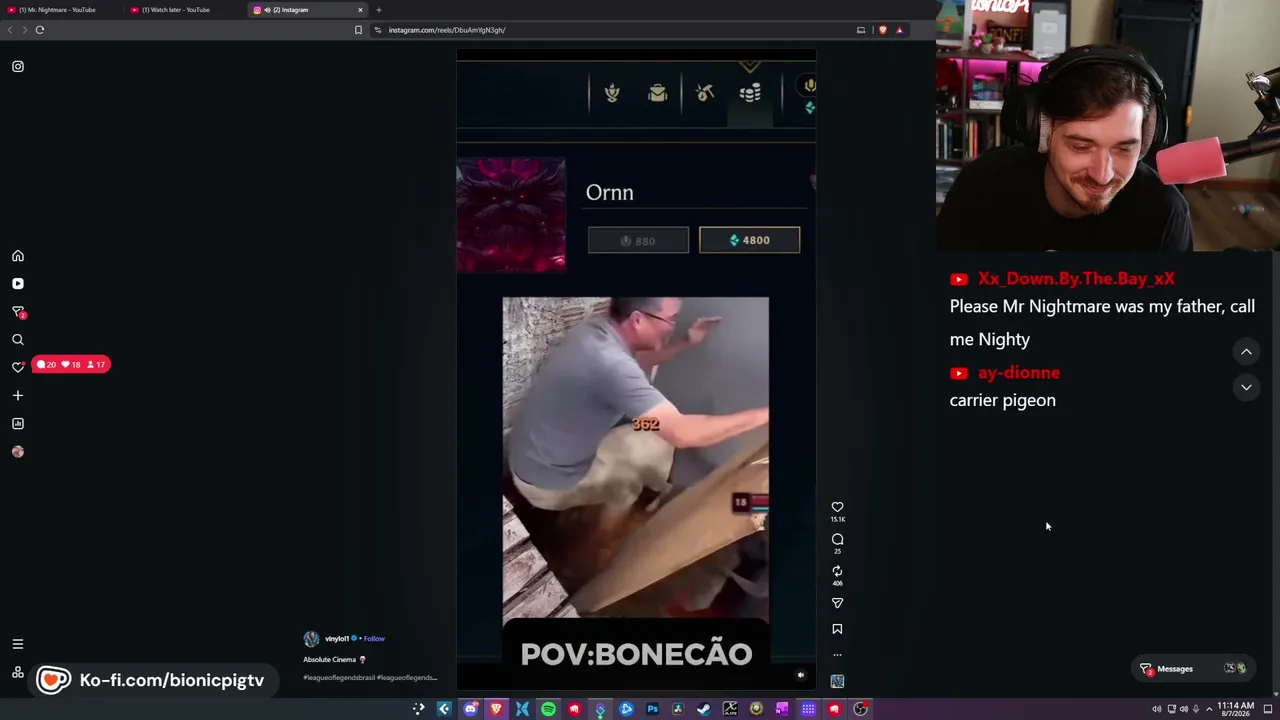The height and width of the screenshot is (720, 1280).
Task: Open OBS Studio from the taskbar
Action: click(860, 709)
